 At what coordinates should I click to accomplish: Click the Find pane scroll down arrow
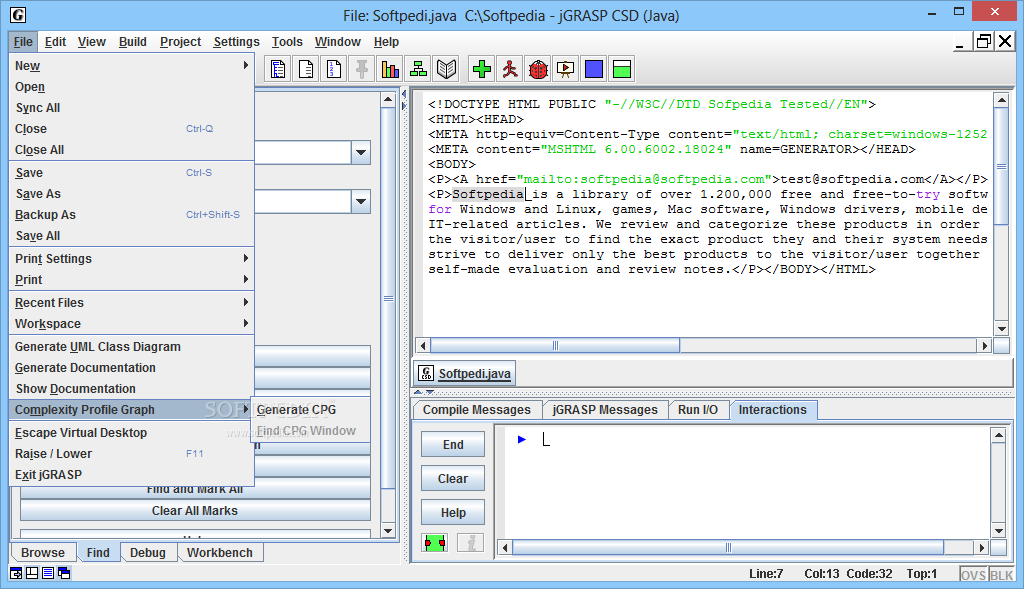click(x=388, y=530)
